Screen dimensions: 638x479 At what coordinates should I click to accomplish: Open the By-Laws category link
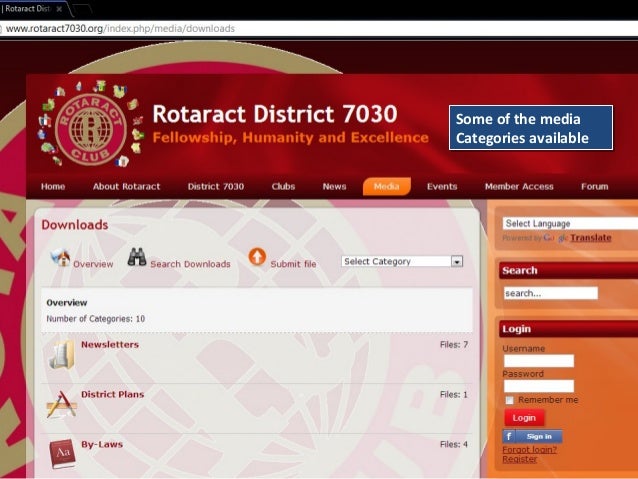pos(102,444)
